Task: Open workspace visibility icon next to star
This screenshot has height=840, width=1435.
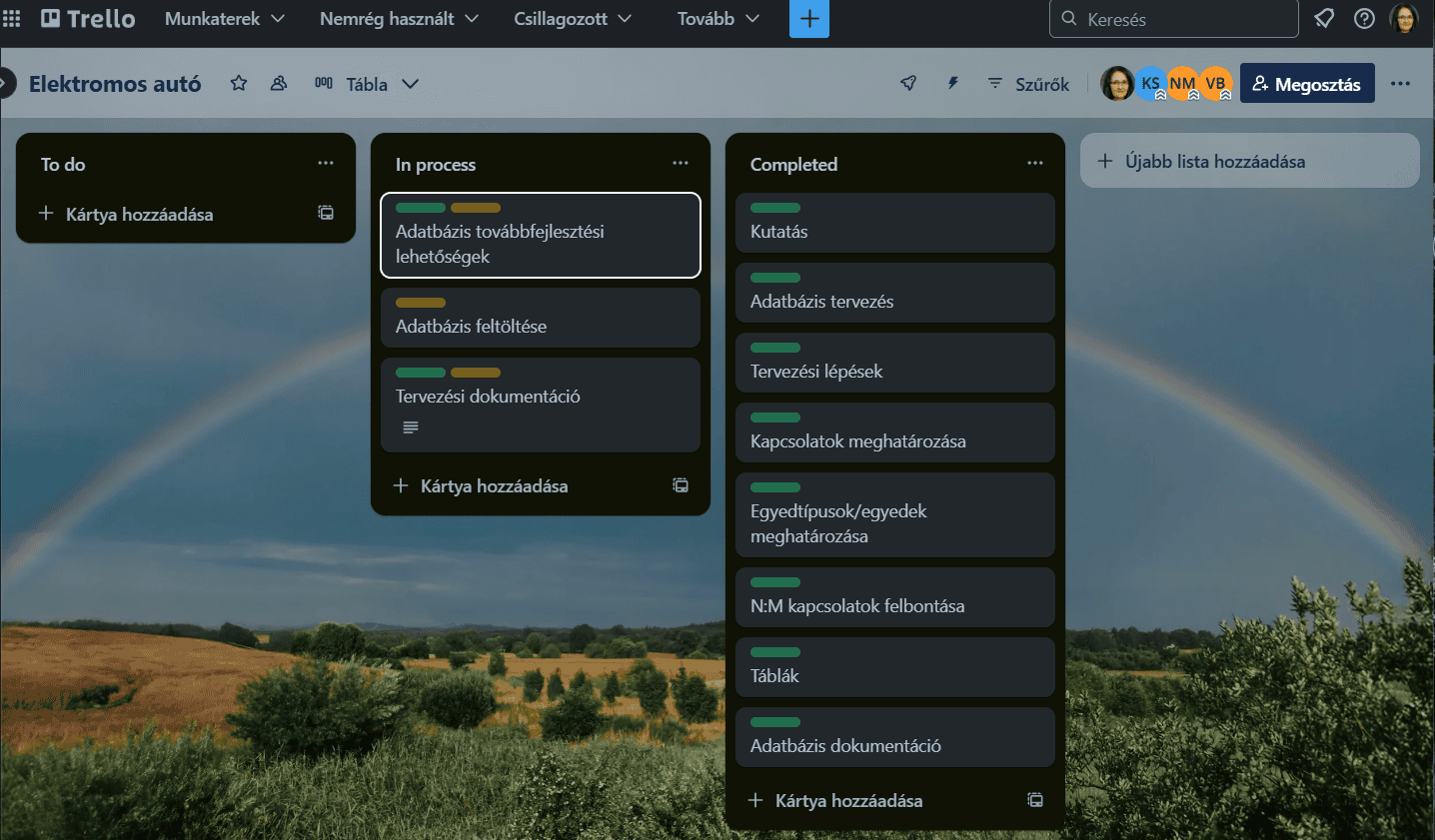Action: tap(279, 84)
